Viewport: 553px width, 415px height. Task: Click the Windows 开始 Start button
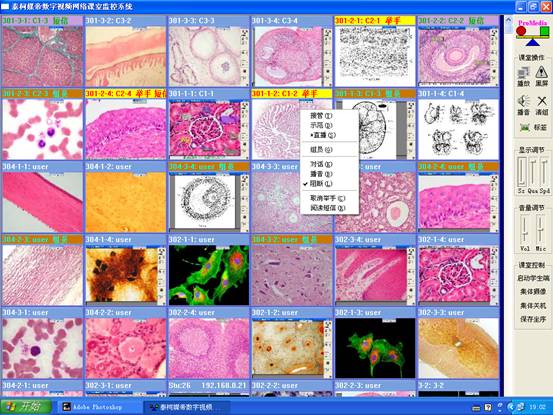pos(26,407)
